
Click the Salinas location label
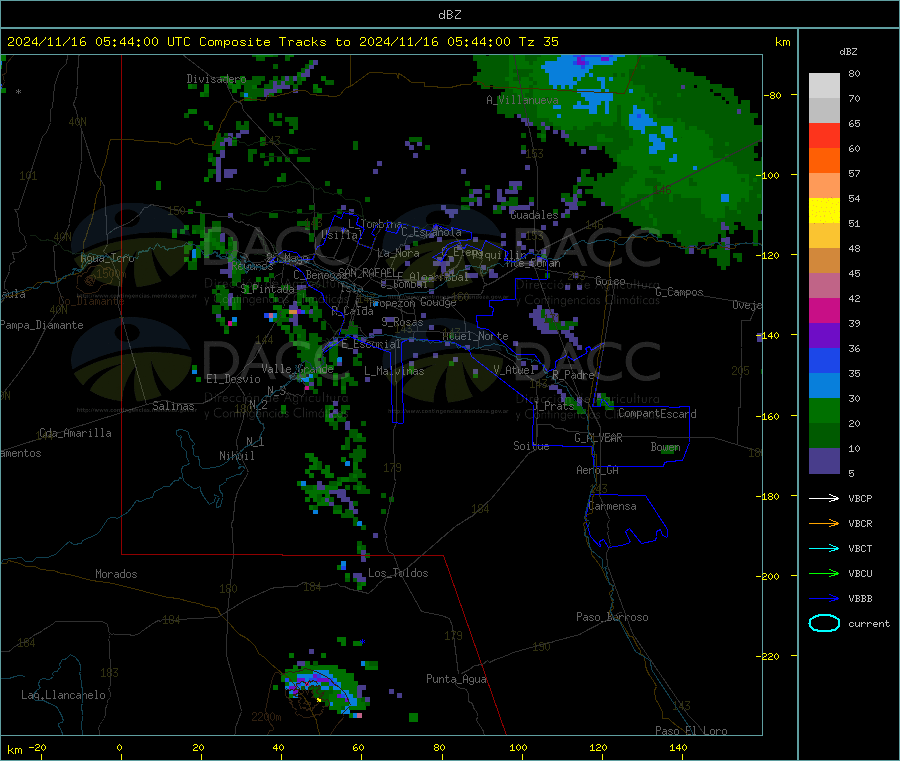[x=173, y=406]
